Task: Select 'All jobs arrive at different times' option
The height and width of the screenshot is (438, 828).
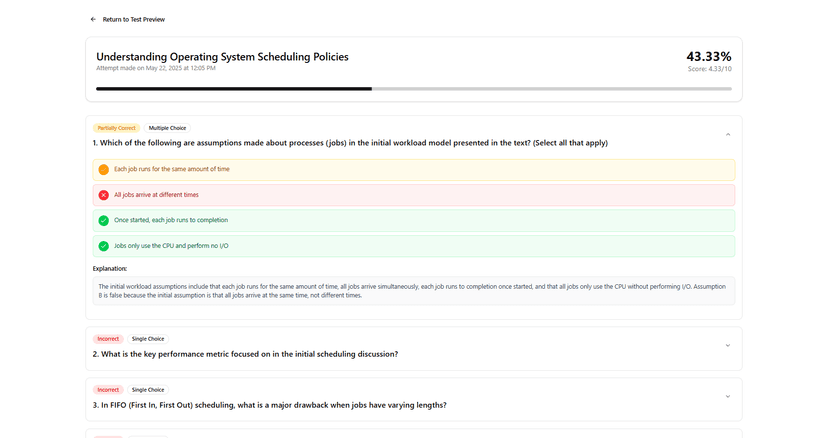Action: 413,195
